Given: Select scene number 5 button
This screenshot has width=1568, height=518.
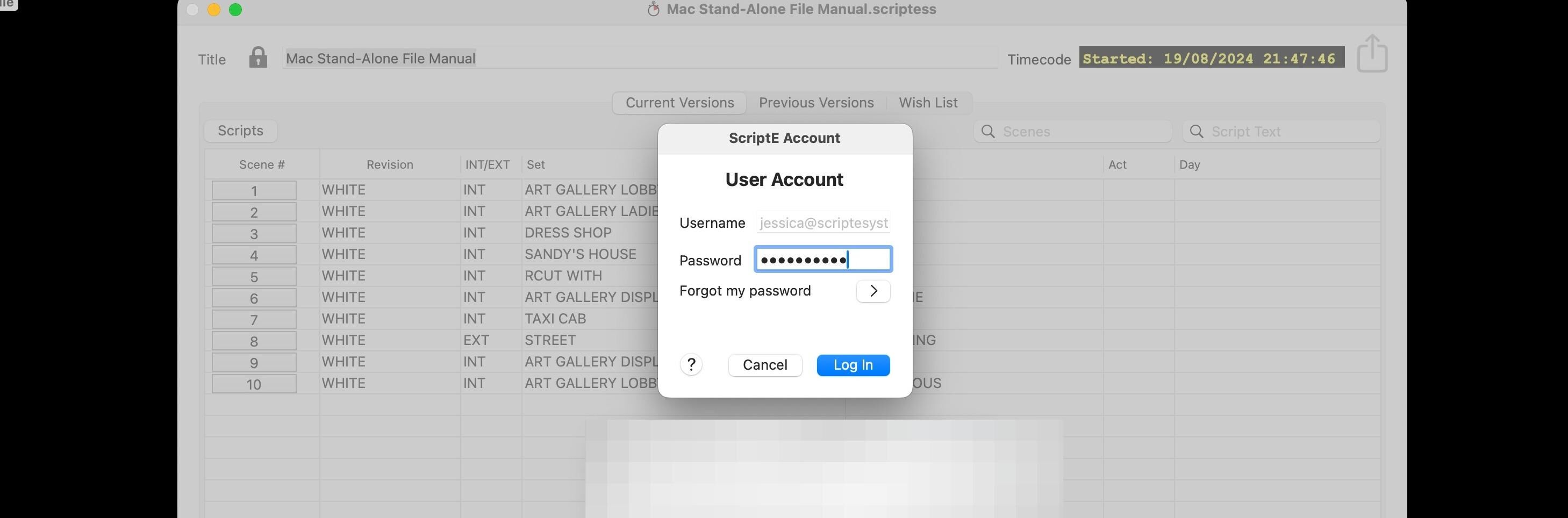Looking at the screenshot, I should [254, 276].
